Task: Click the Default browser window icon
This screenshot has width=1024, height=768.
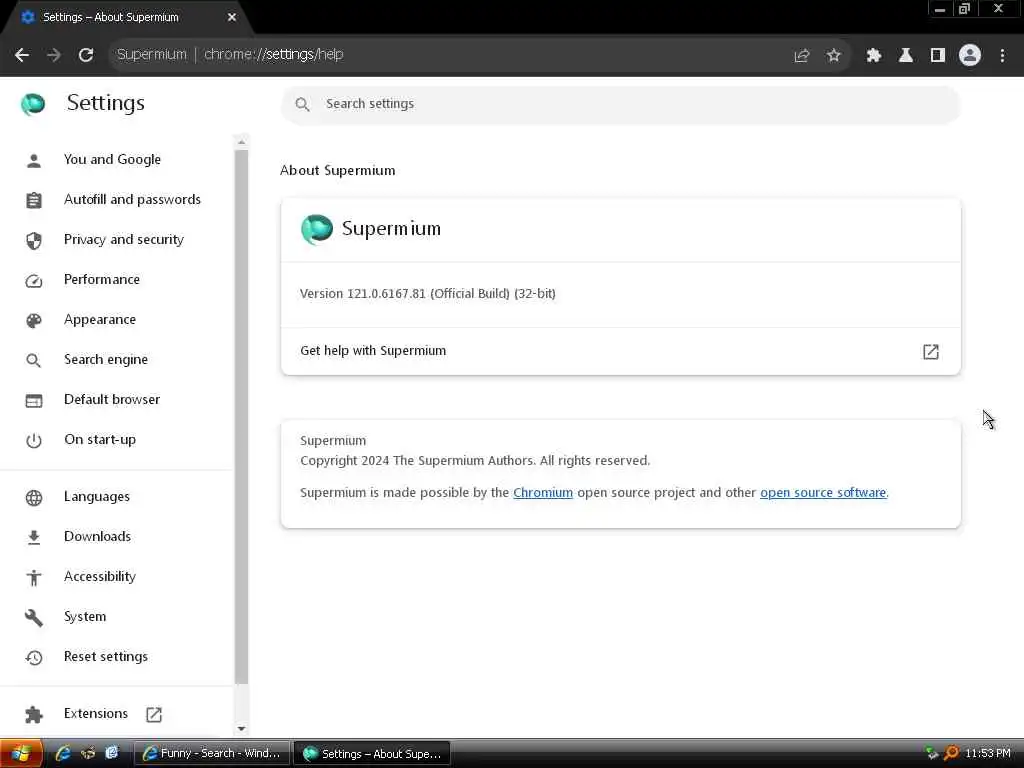Action: click(x=34, y=401)
